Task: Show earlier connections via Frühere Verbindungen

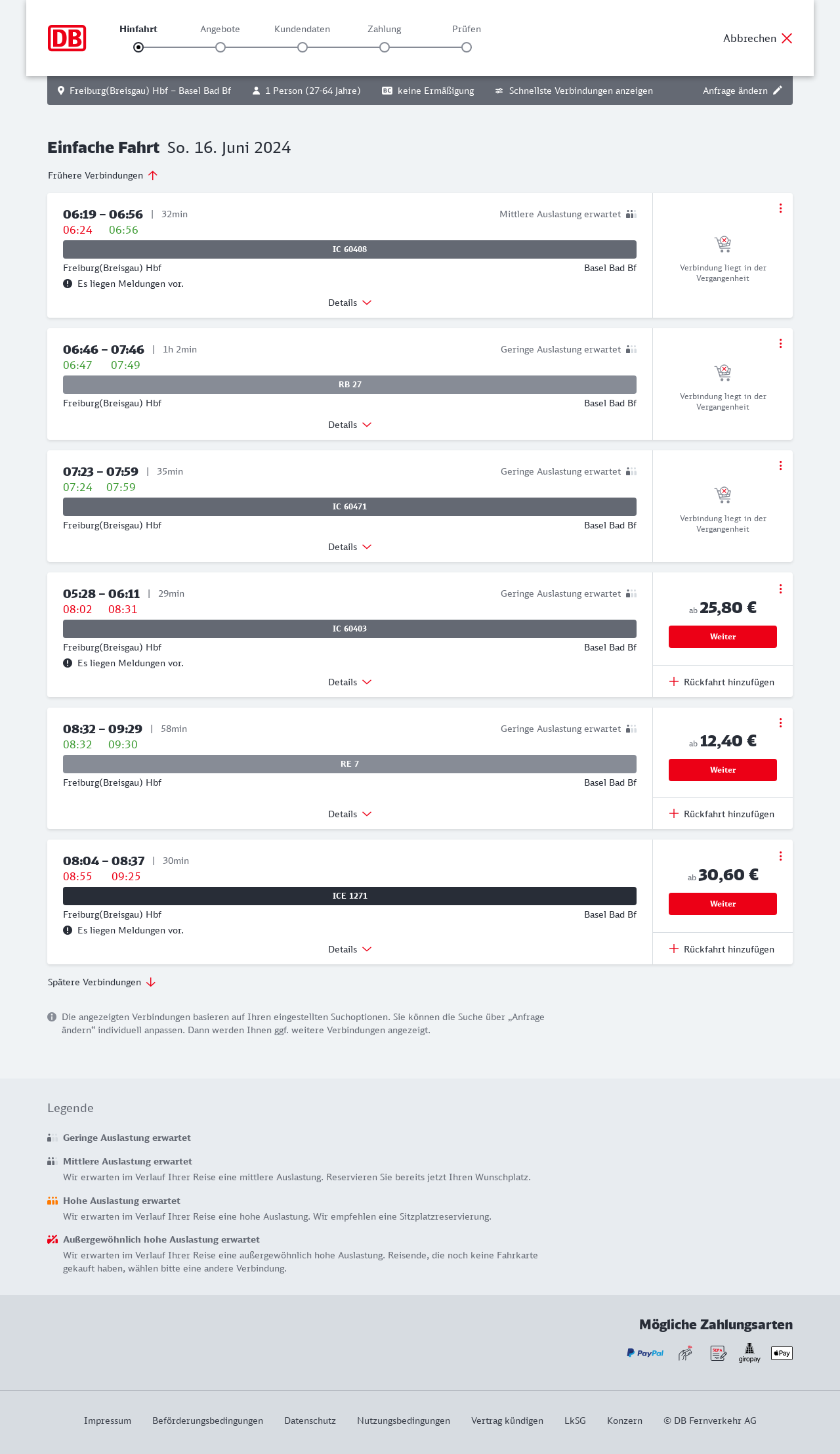Action: point(103,175)
